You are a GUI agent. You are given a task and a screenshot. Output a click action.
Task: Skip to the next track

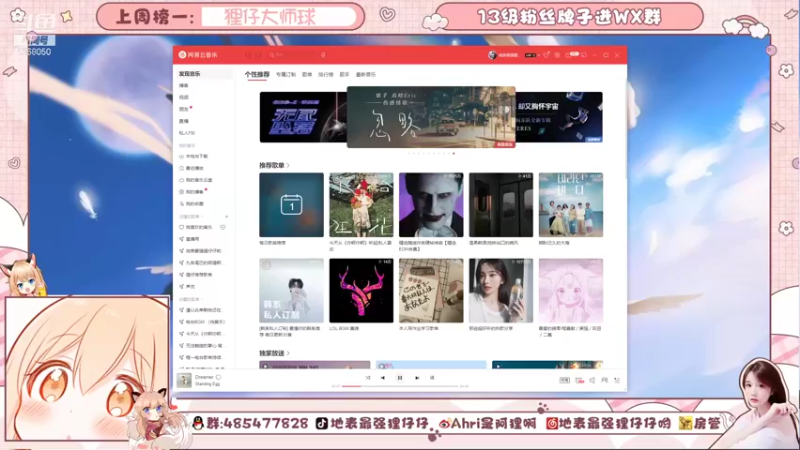point(417,378)
